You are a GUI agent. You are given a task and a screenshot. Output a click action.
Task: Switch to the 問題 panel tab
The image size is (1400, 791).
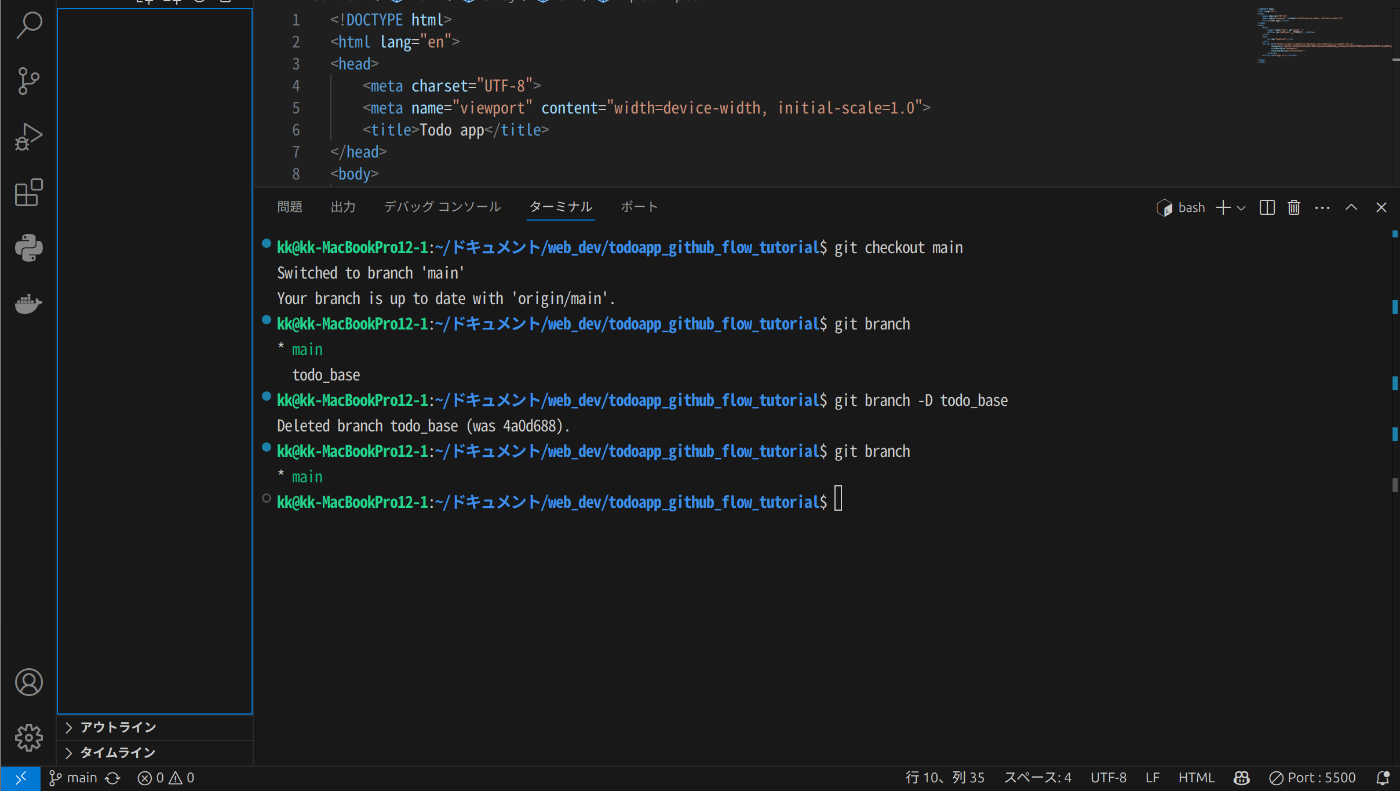(290, 207)
